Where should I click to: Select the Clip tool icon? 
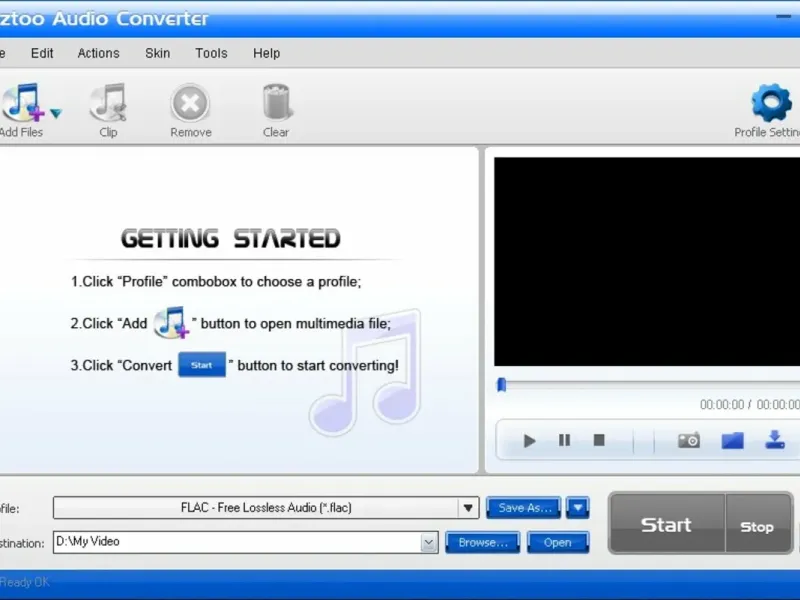pos(108,102)
